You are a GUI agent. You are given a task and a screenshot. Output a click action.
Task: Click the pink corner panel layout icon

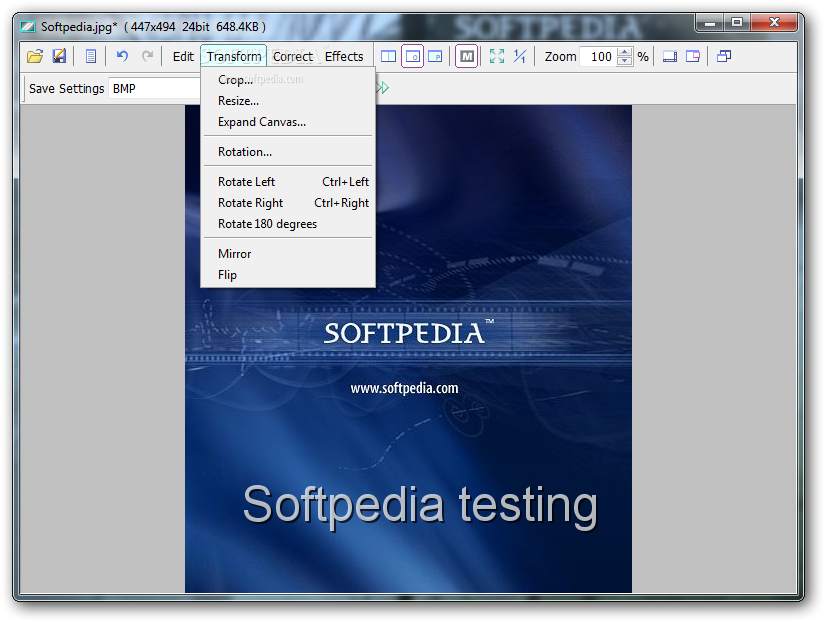(693, 56)
